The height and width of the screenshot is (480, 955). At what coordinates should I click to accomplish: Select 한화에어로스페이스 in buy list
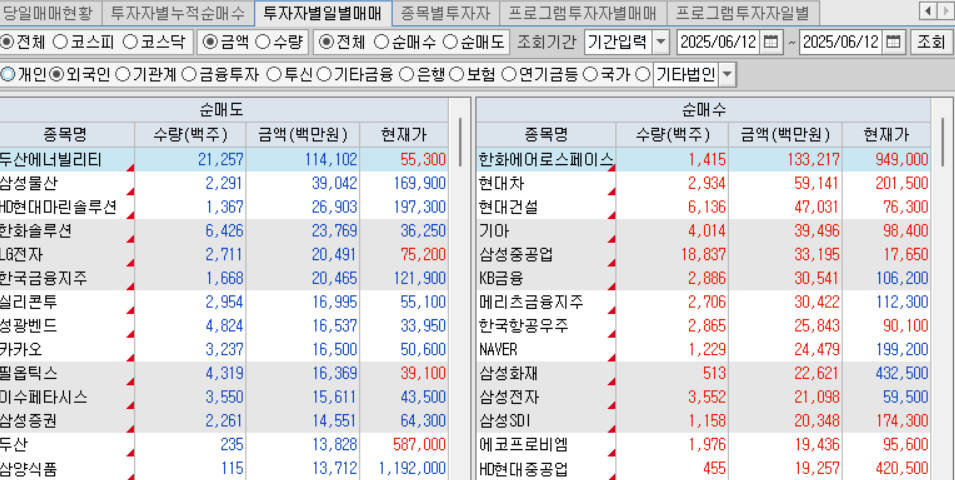pos(703,160)
